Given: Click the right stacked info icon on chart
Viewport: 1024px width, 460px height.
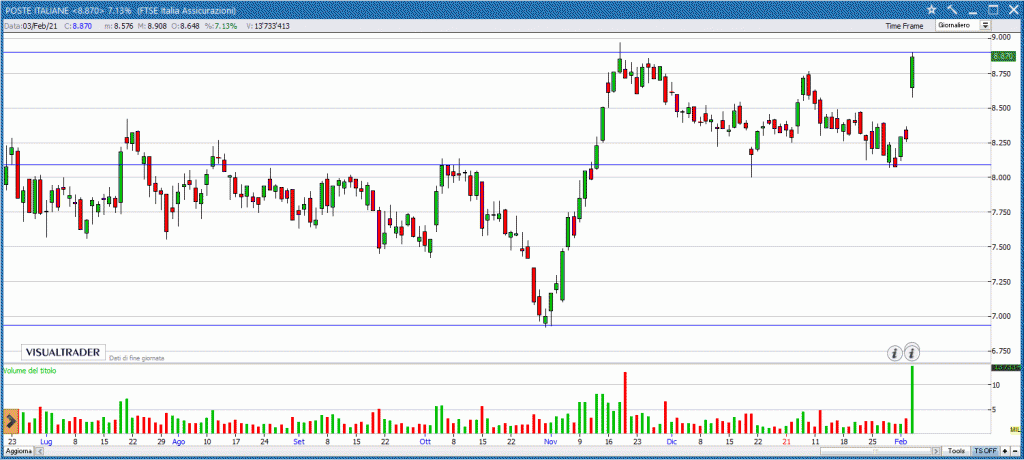Looking at the screenshot, I should click(x=912, y=352).
